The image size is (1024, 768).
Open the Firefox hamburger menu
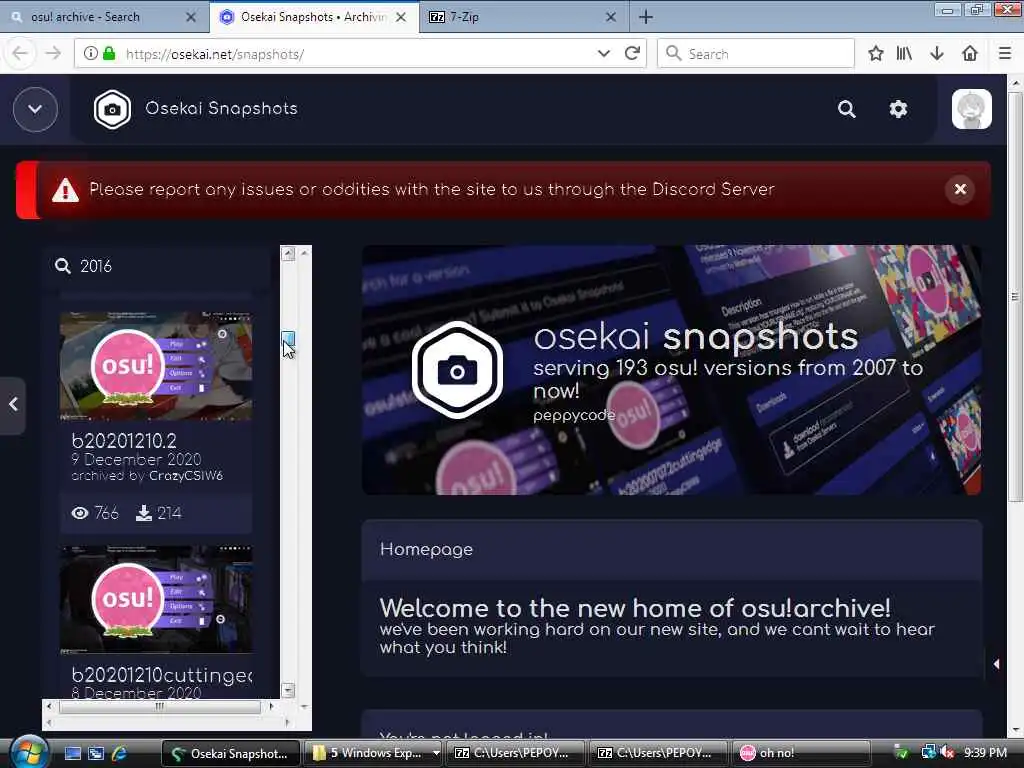tap(1005, 54)
